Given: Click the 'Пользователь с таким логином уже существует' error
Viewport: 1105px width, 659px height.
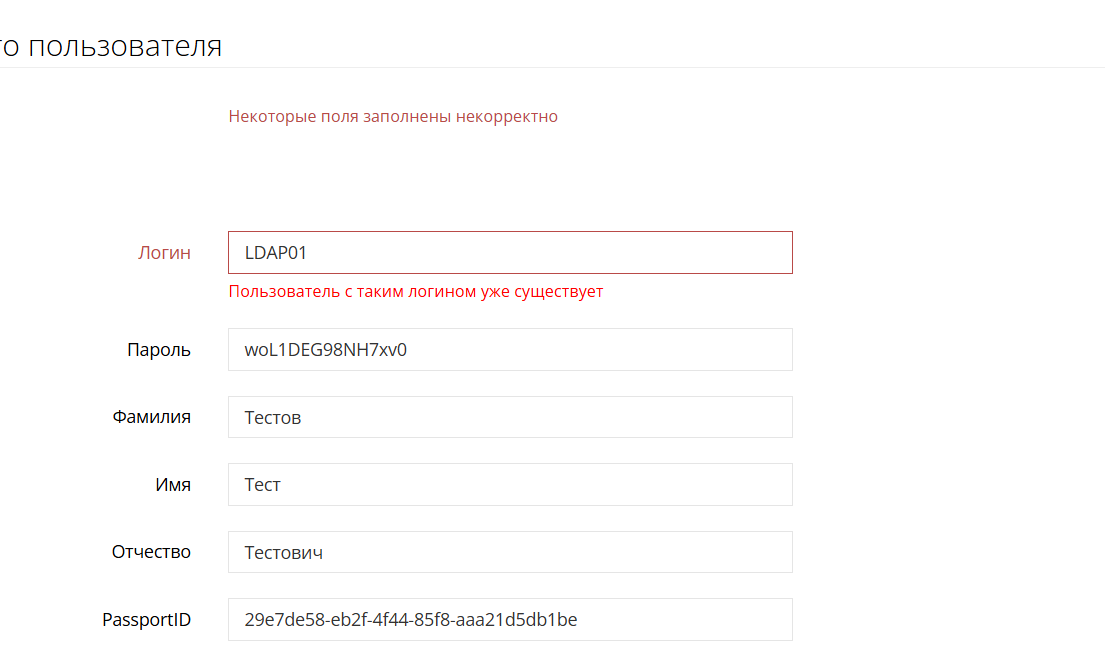Looking at the screenshot, I should point(415,292).
